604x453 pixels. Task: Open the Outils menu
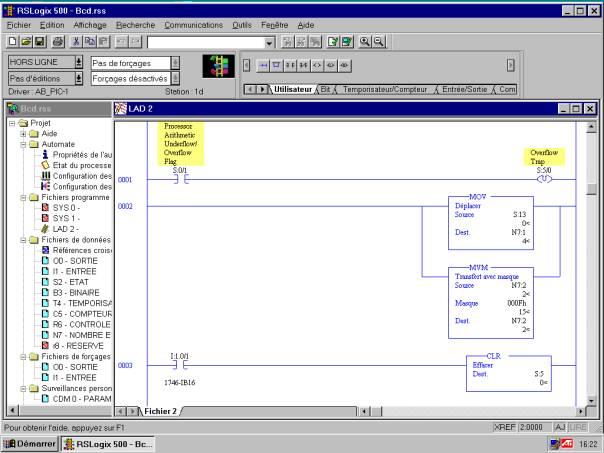tap(242, 25)
